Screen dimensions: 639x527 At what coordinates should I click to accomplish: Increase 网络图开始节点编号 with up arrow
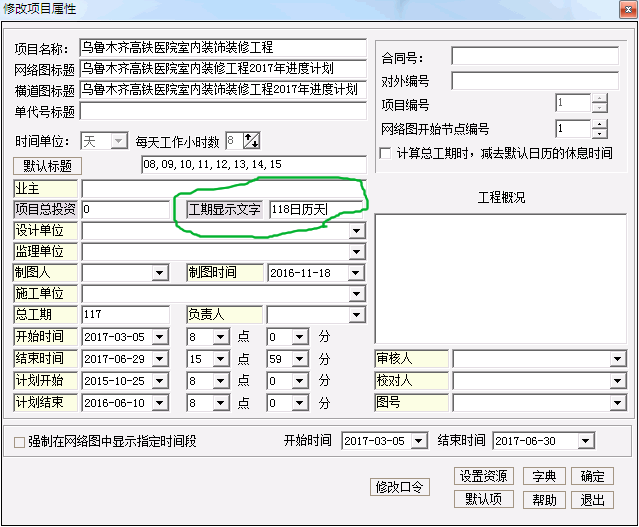pyautogui.click(x=599, y=124)
